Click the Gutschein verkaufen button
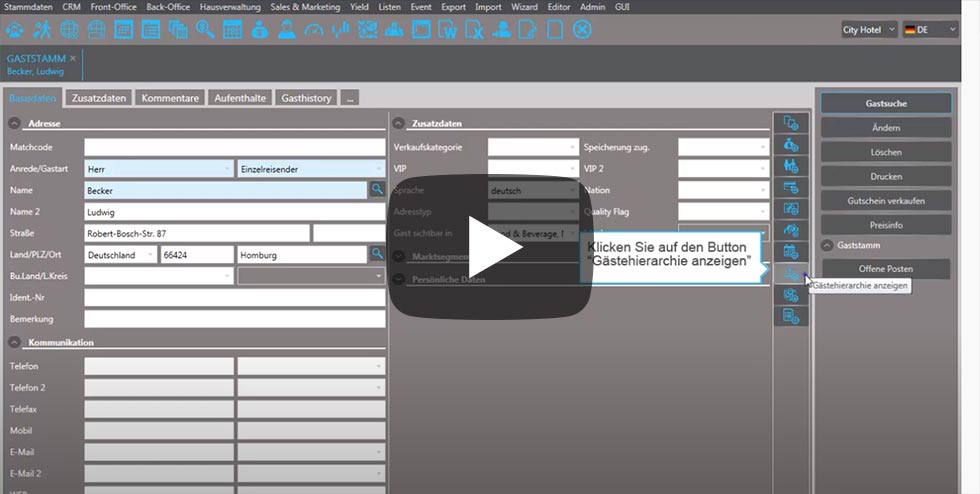The width and height of the screenshot is (980, 494). point(886,201)
